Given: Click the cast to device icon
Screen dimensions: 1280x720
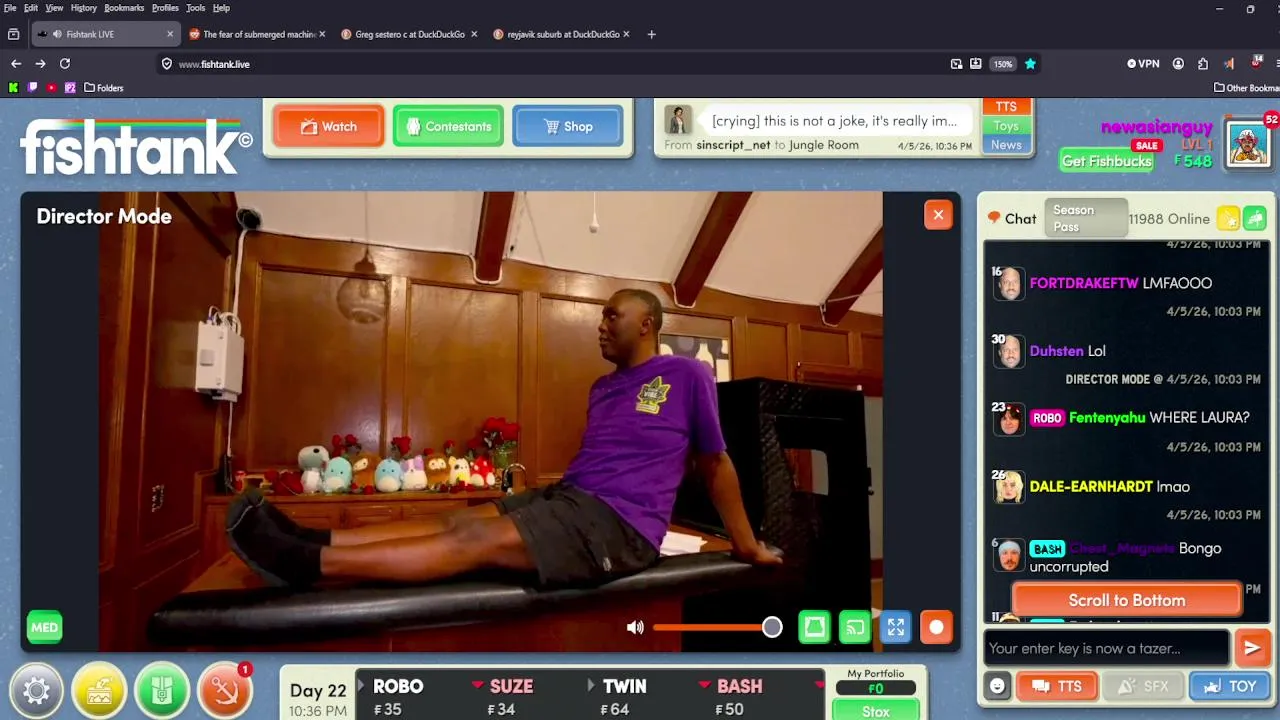Looking at the screenshot, I should (x=855, y=627).
